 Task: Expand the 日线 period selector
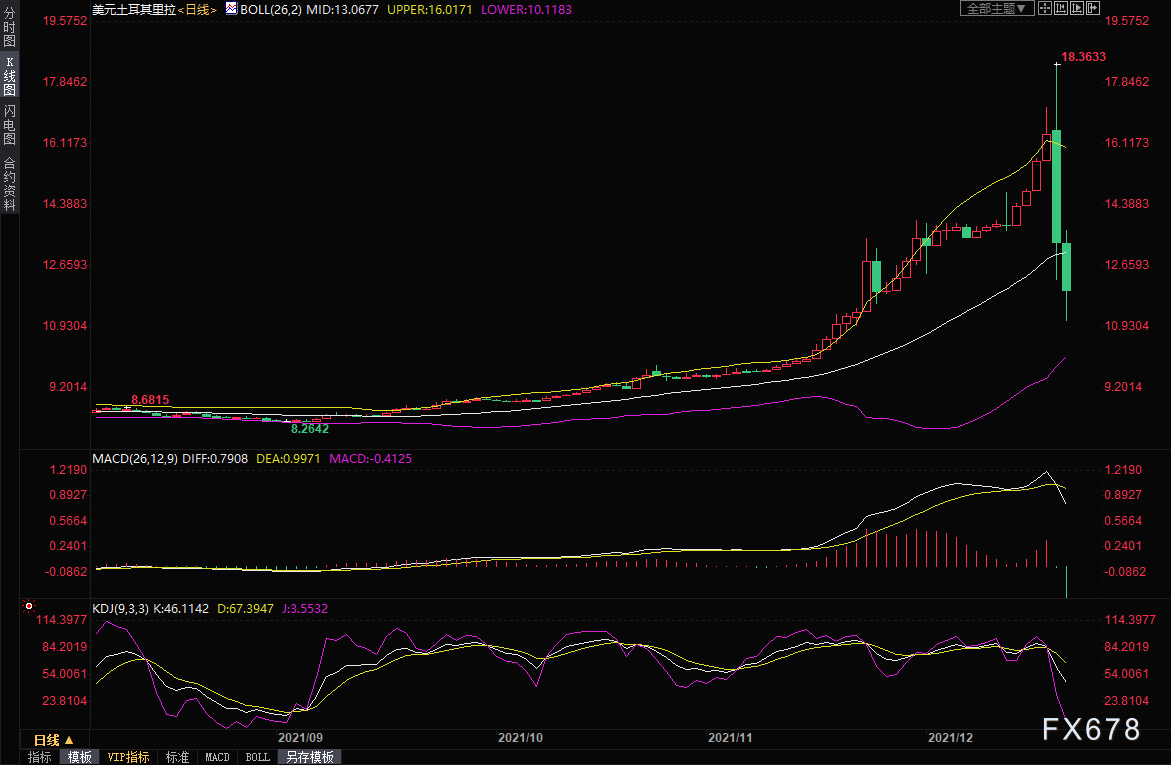coord(54,740)
